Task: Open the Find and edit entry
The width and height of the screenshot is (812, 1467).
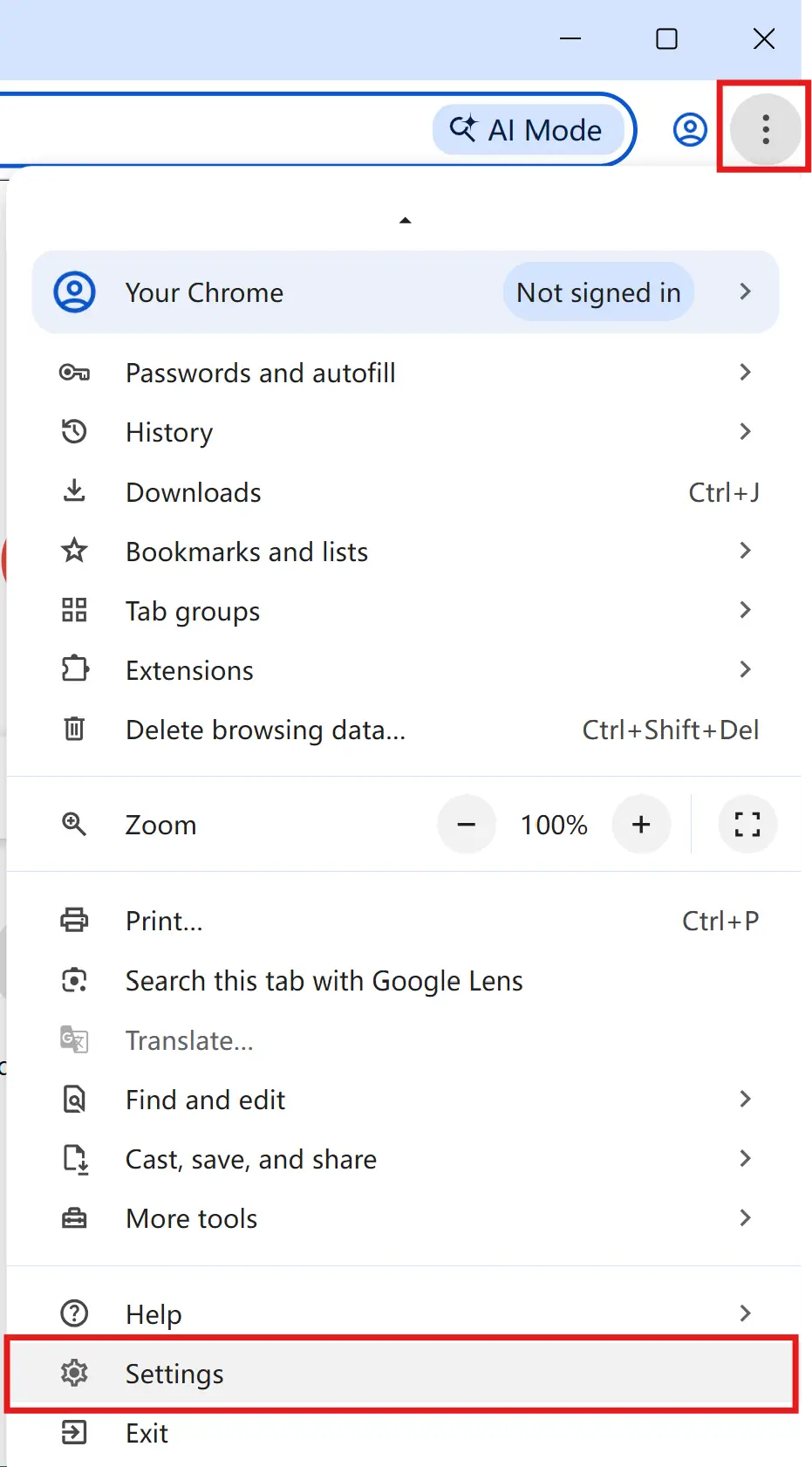Action: point(405,1100)
